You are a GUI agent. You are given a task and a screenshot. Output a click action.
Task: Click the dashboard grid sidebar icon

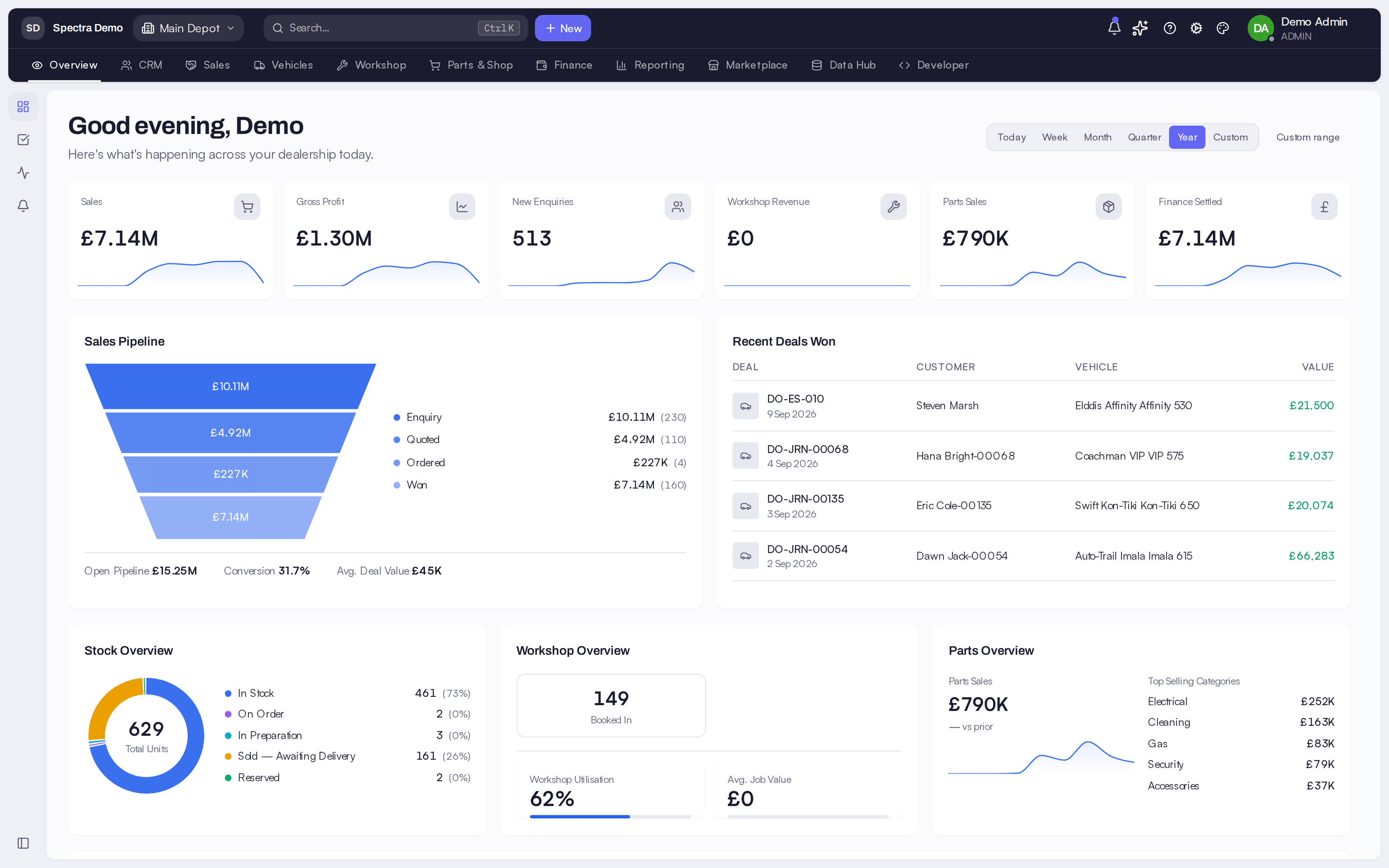coord(23,107)
